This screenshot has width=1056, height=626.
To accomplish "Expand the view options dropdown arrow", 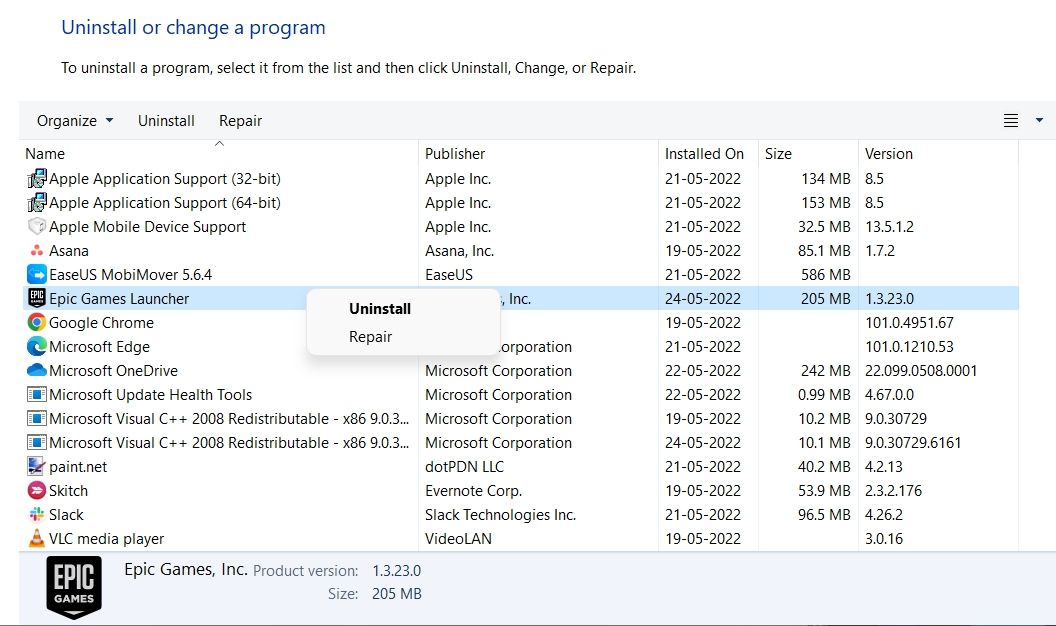I will (1039, 121).
